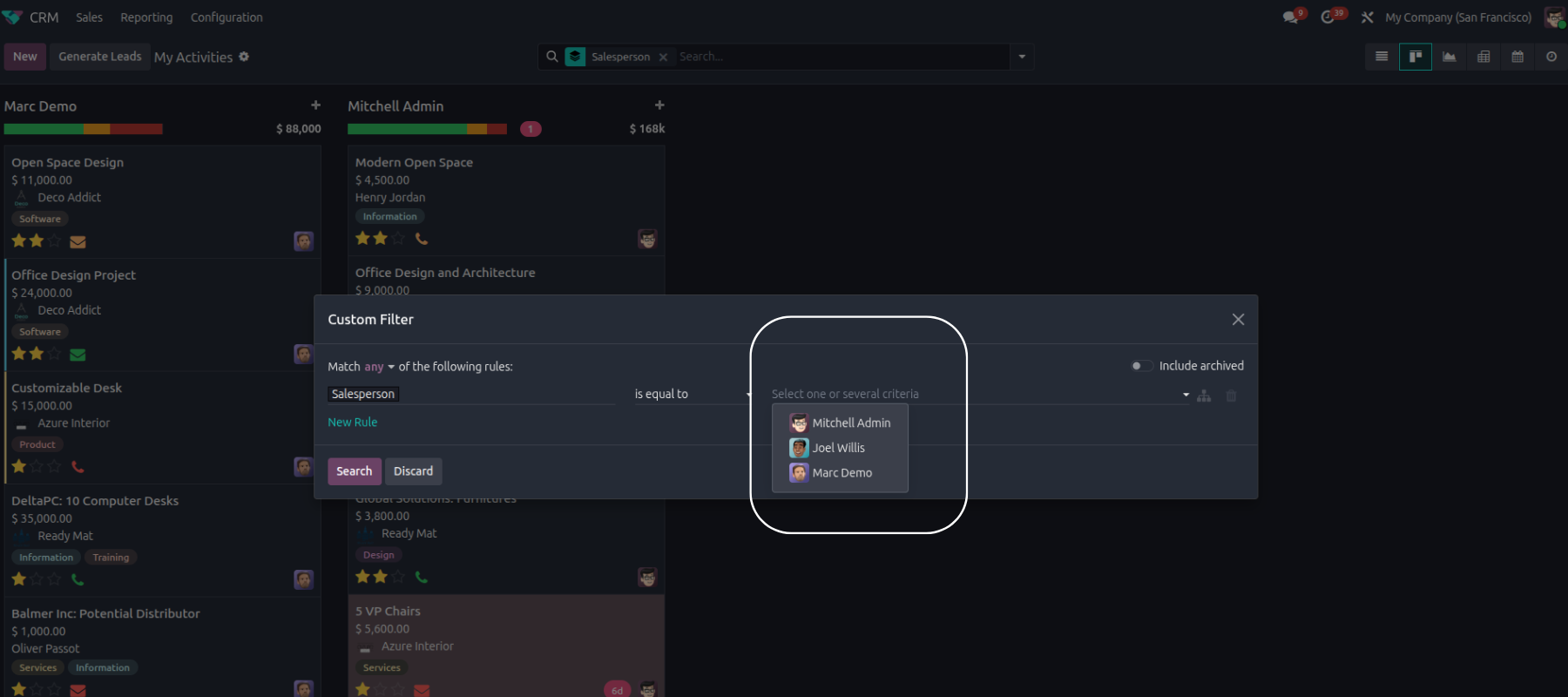Image resolution: width=1568 pixels, height=697 pixels.
Task: Switch to the list view
Action: pos(1382,57)
